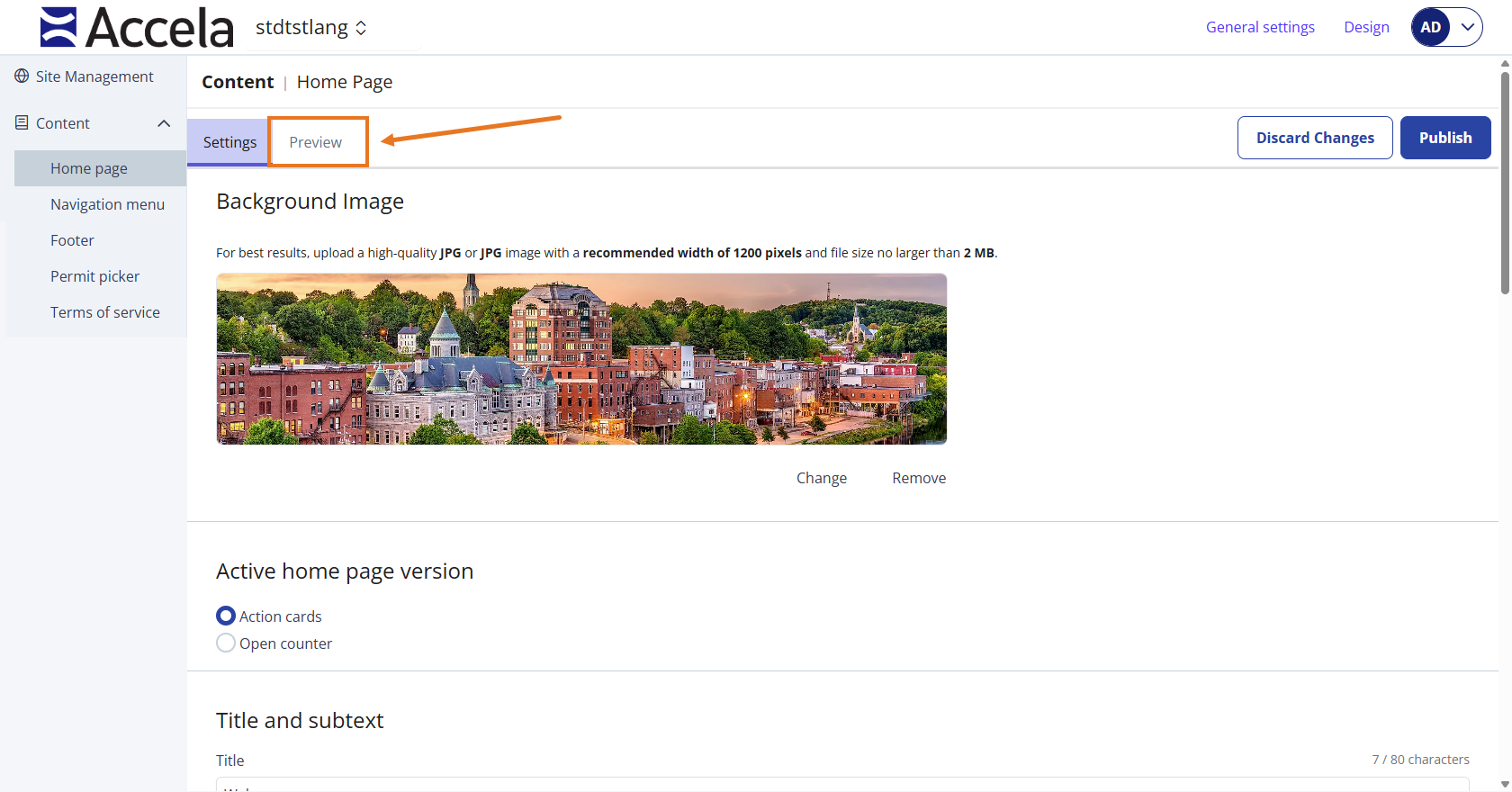
Task: Click the Site Management globe icon
Action: 22,76
